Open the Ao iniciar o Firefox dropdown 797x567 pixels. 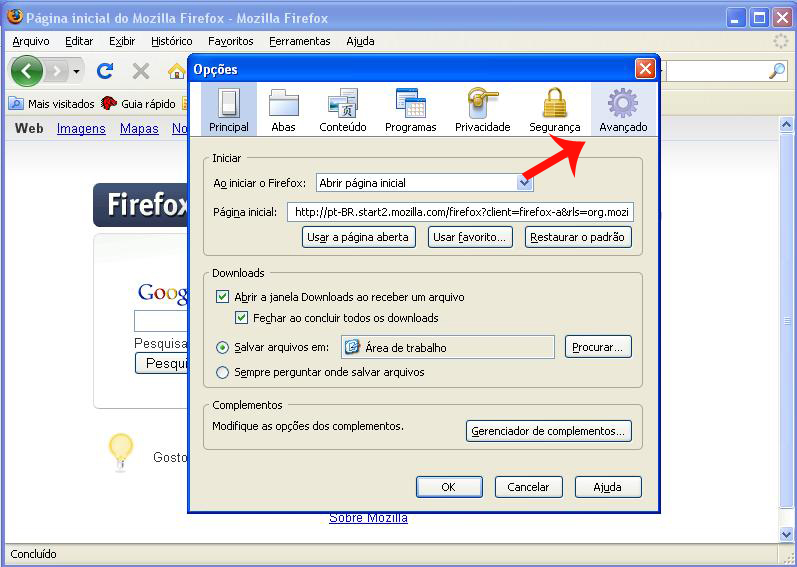424,183
